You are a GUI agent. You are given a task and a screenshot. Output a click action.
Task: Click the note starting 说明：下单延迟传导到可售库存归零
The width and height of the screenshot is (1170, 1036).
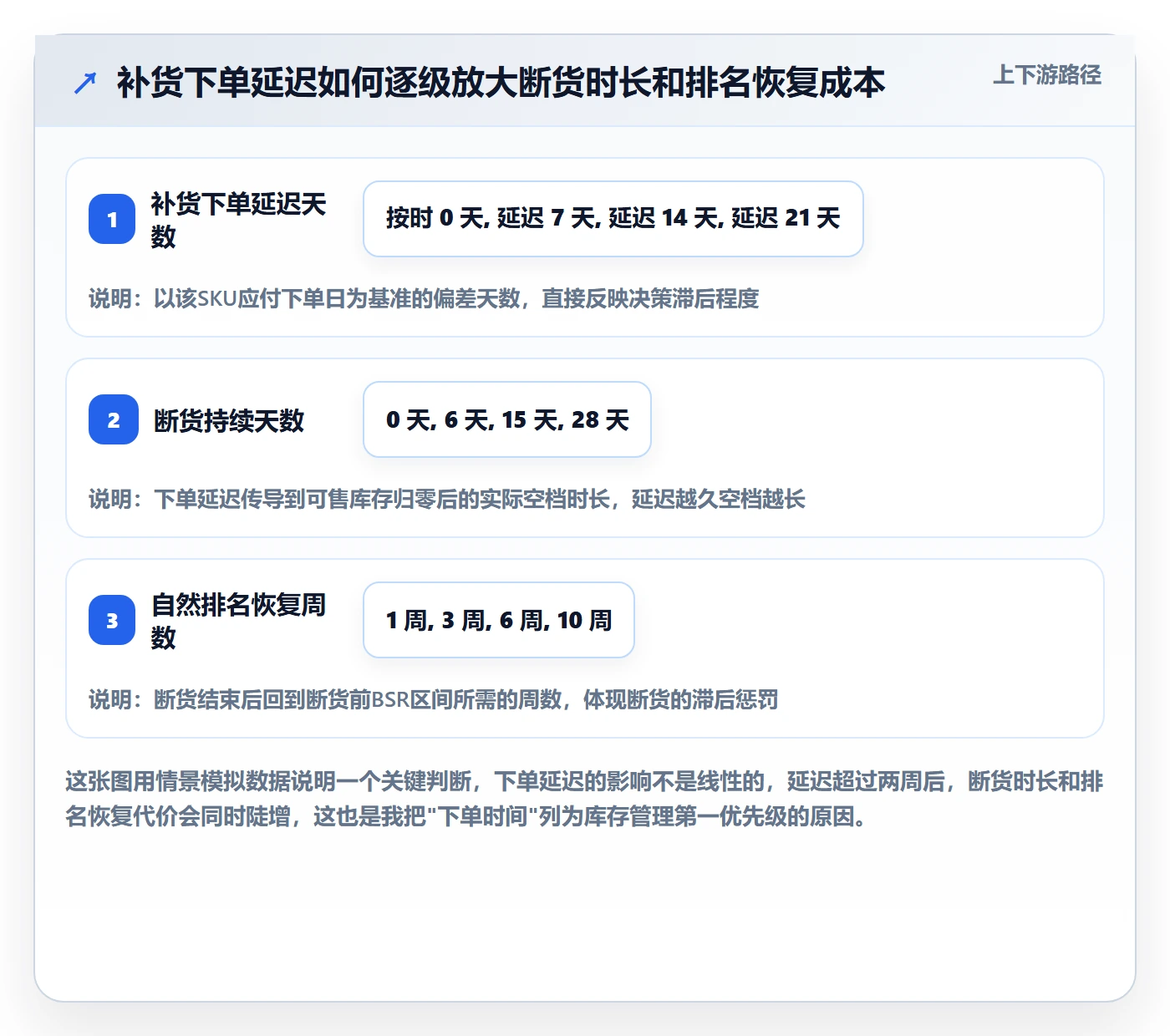[x=447, y=499]
